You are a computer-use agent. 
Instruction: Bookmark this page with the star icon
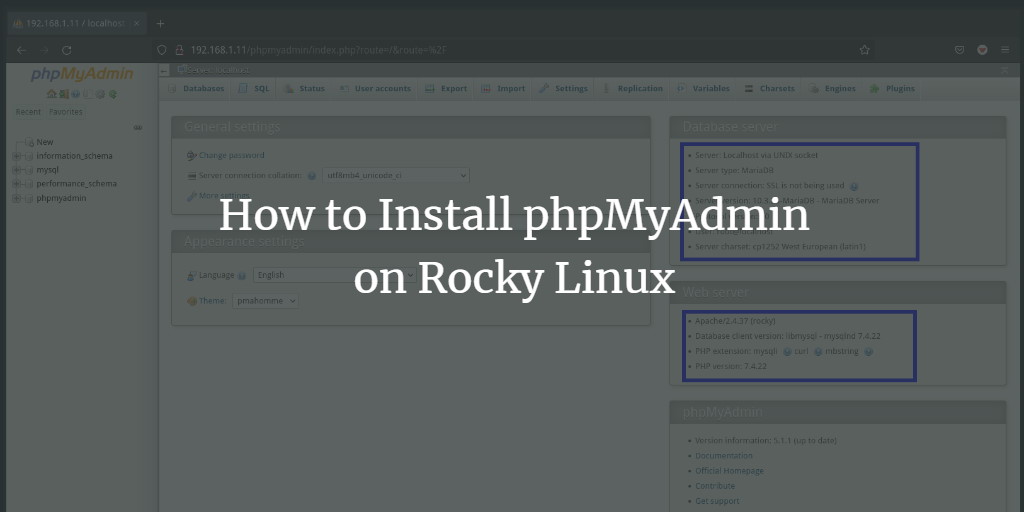(x=864, y=50)
